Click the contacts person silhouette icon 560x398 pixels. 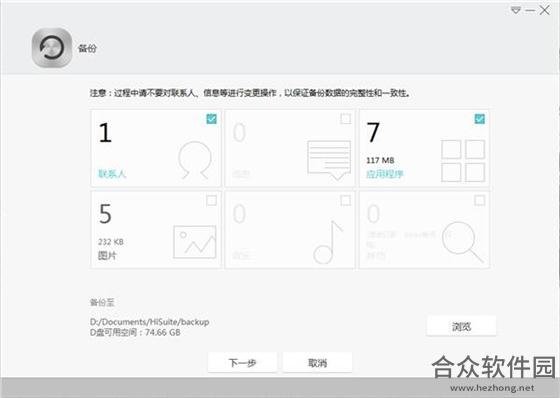(195, 159)
